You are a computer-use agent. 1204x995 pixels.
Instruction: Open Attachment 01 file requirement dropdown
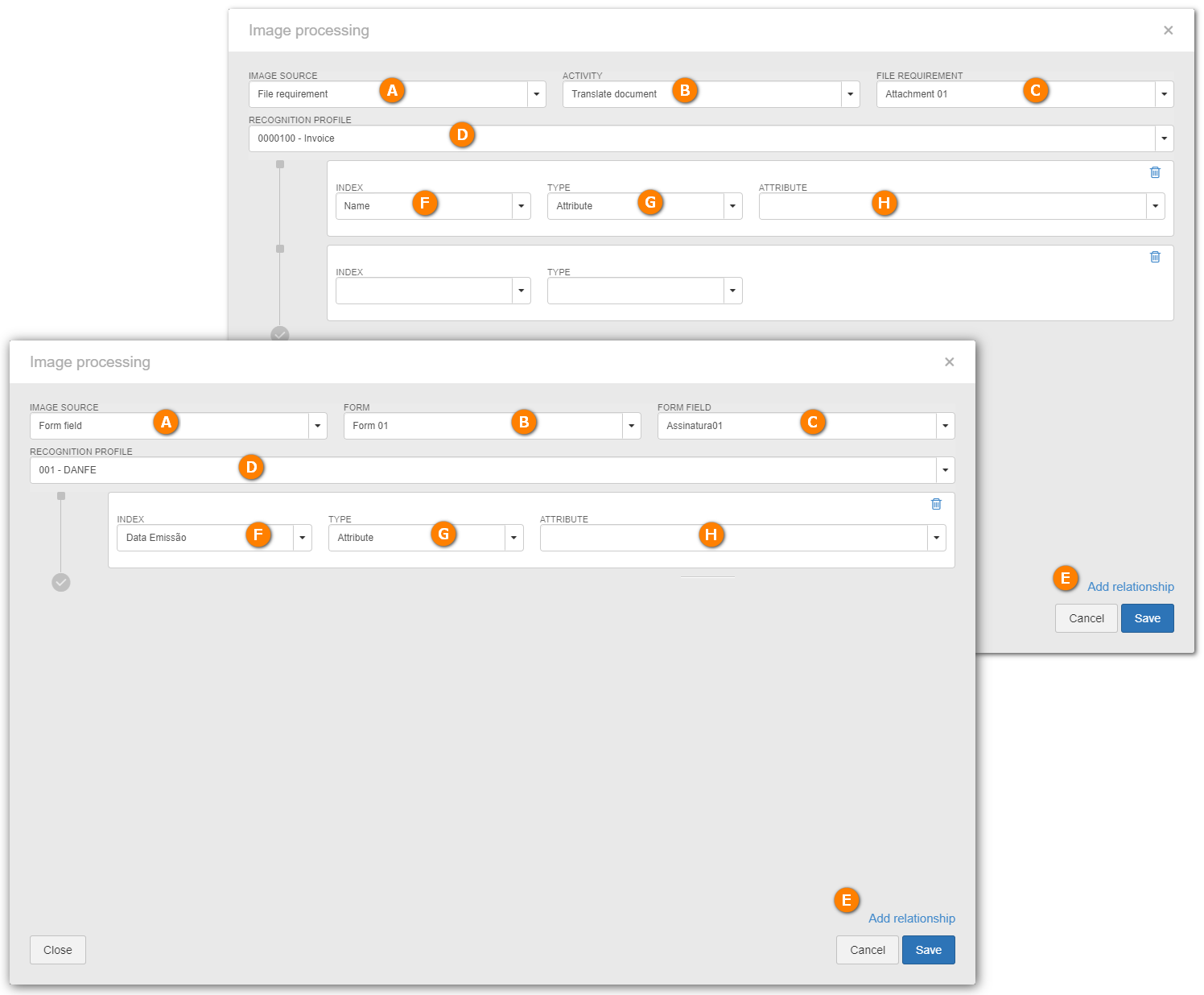pos(1164,94)
